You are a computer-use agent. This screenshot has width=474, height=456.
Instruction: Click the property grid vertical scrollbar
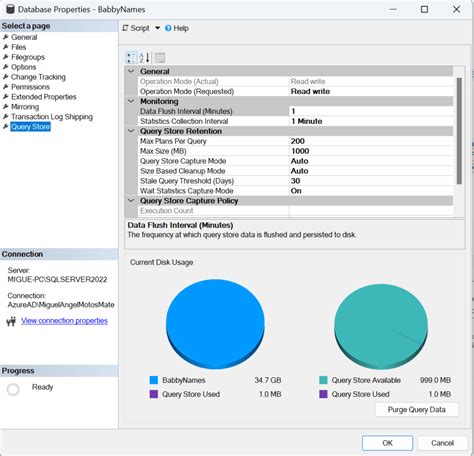coord(459,131)
